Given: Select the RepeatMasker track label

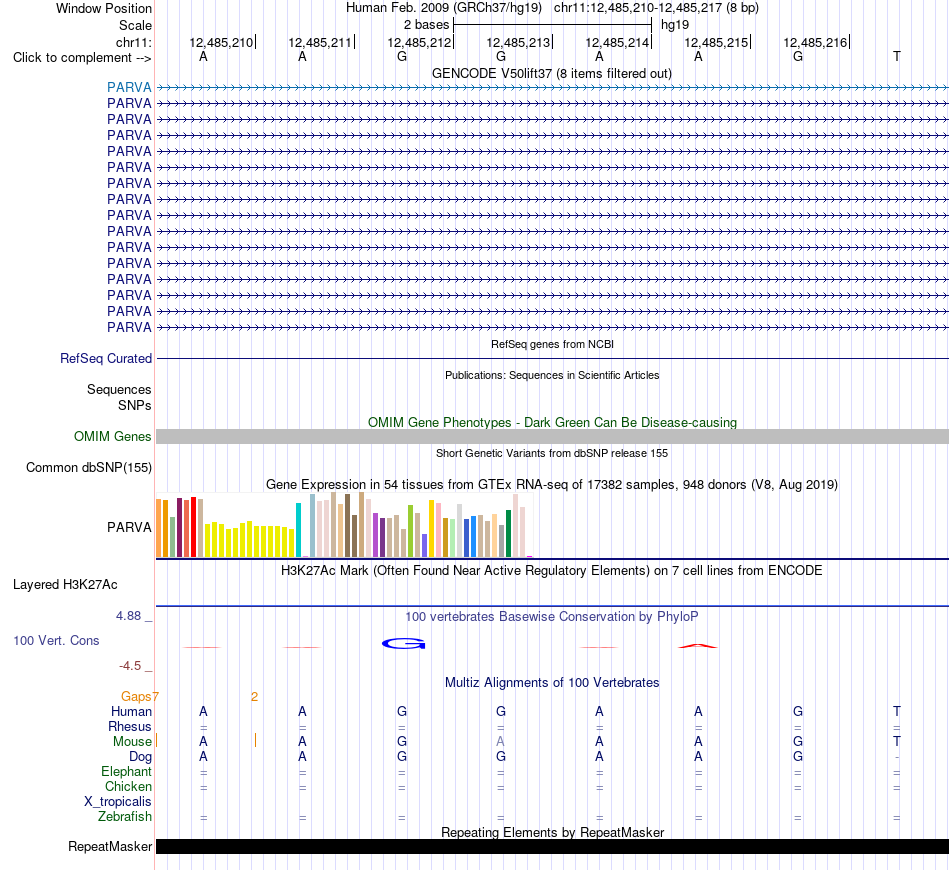Looking at the screenshot, I should coord(110,846).
